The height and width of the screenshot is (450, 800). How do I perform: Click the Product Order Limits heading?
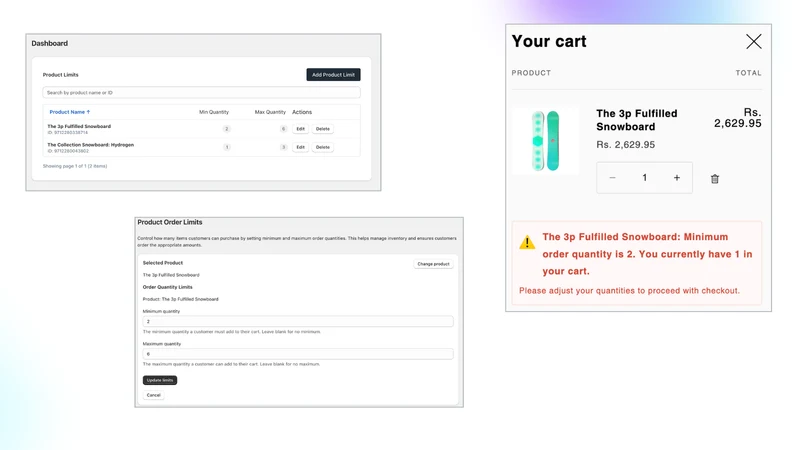170,222
